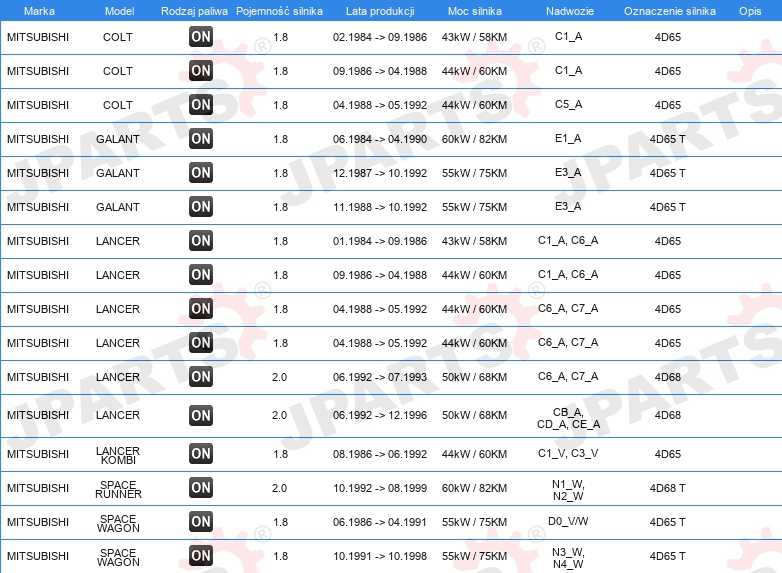The image size is (782, 573).
Task: Click the Model column header
Action: 119,11
